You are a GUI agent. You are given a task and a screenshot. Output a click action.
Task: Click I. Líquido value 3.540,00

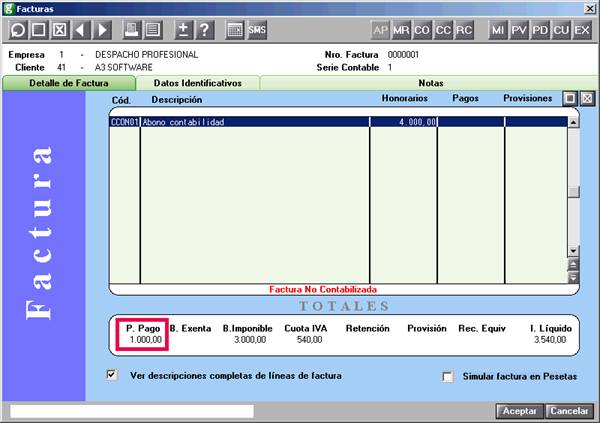pyautogui.click(x=550, y=340)
